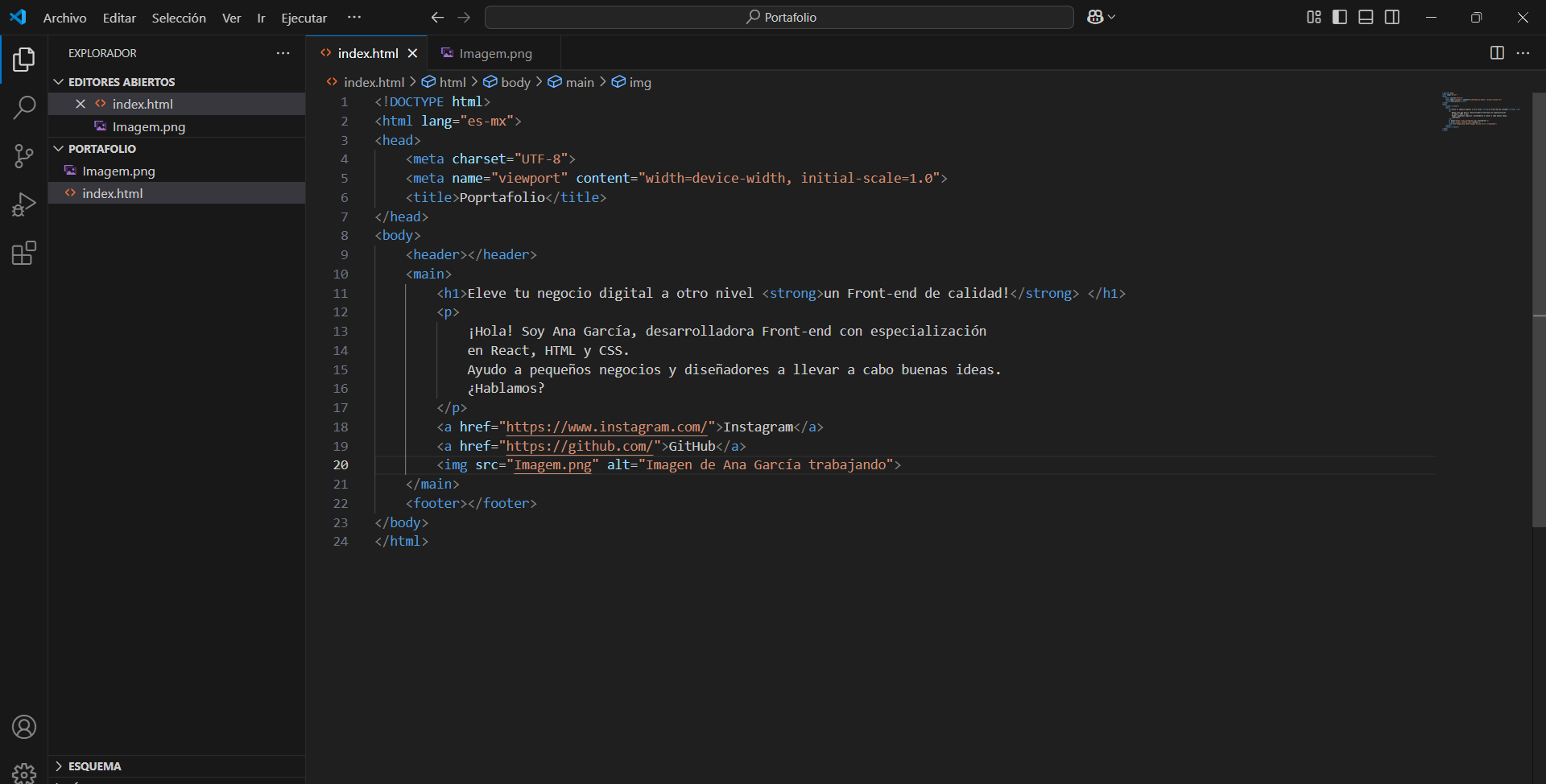Click the closing html tag on line 24
1546x784 pixels.
point(402,541)
